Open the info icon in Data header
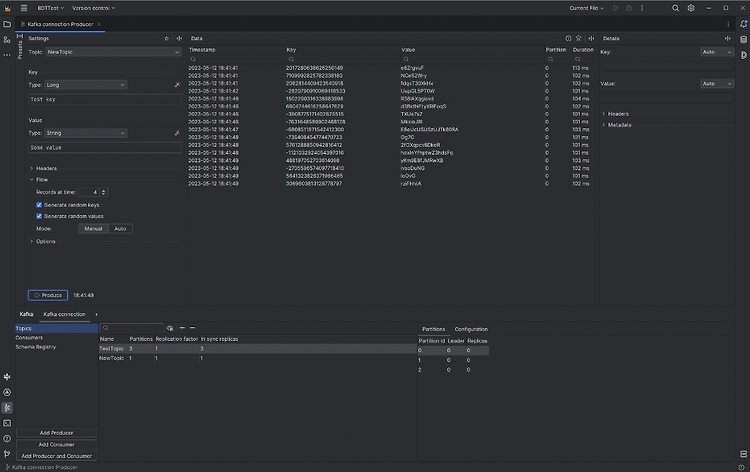This screenshot has height=472, width=750. coord(568,38)
